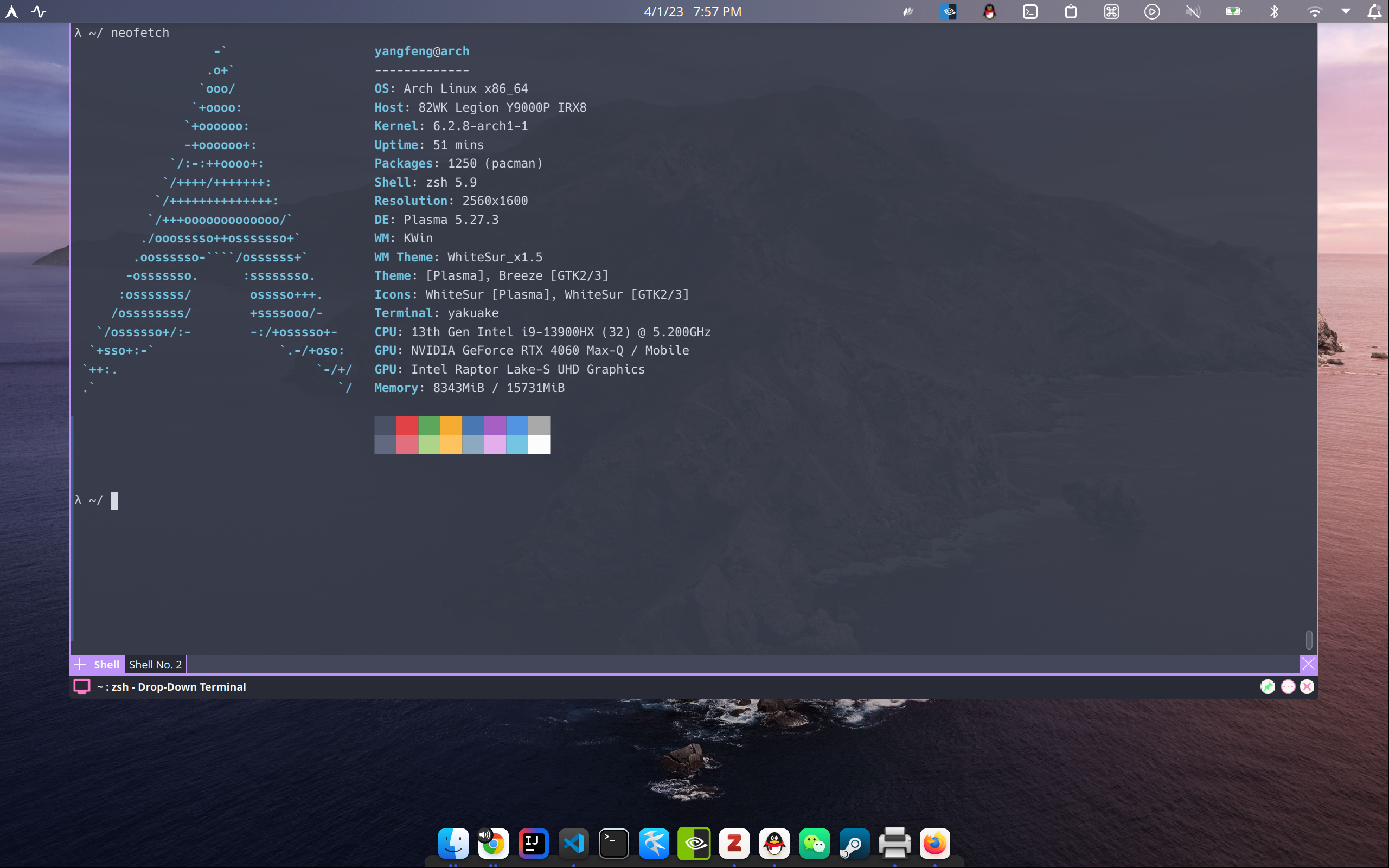The image size is (1389, 868).
Task: Open NVIDIA settings from the dock
Action: click(694, 843)
